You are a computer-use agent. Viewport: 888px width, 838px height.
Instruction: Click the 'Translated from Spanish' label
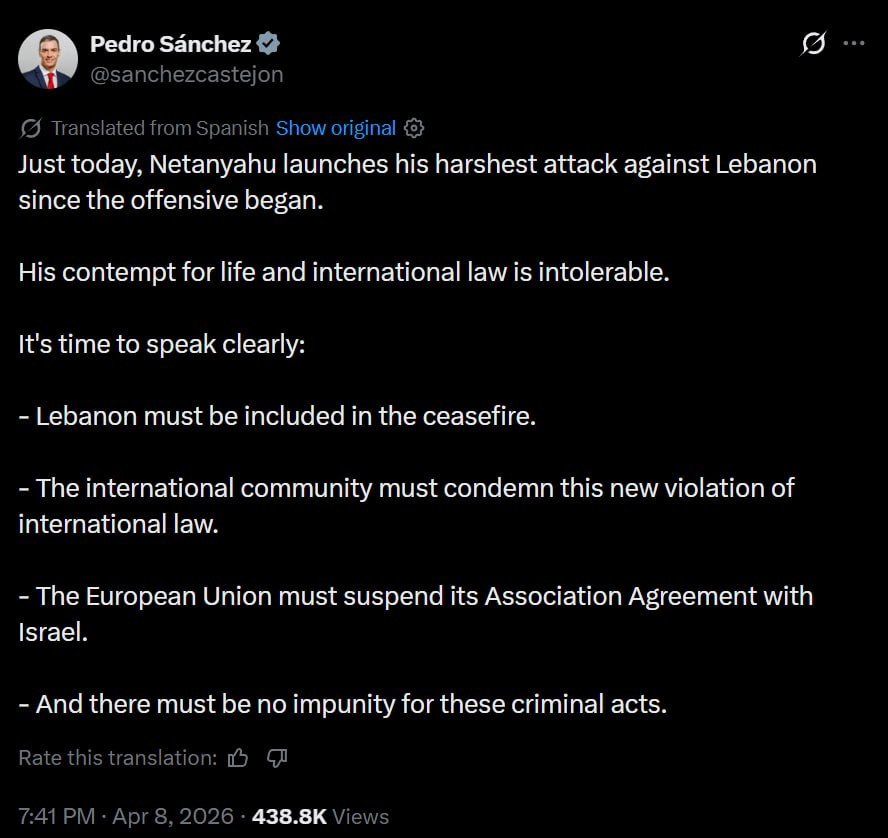[x=160, y=128]
